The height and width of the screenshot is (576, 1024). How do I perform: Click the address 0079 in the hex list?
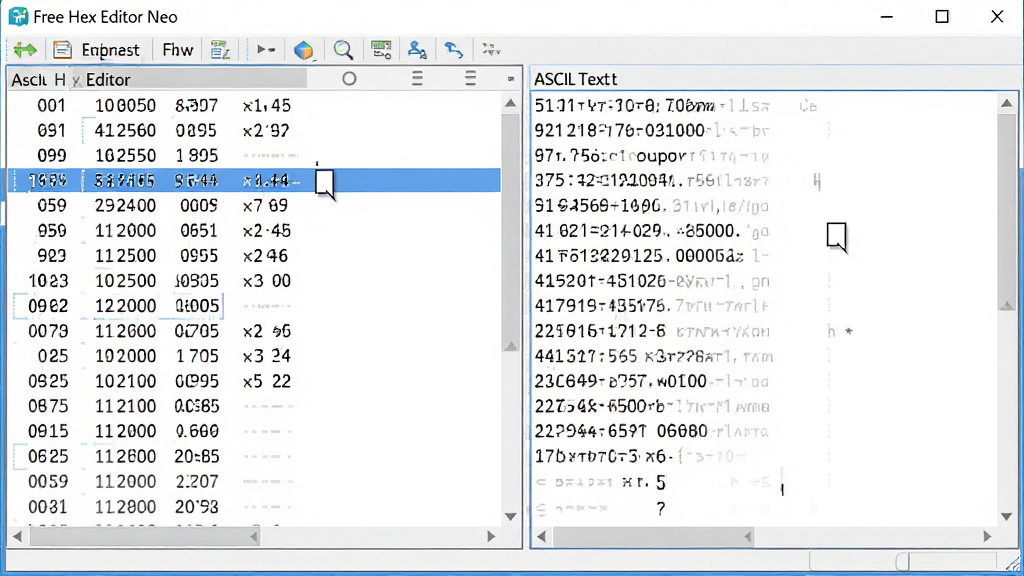(x=48, y=331)
